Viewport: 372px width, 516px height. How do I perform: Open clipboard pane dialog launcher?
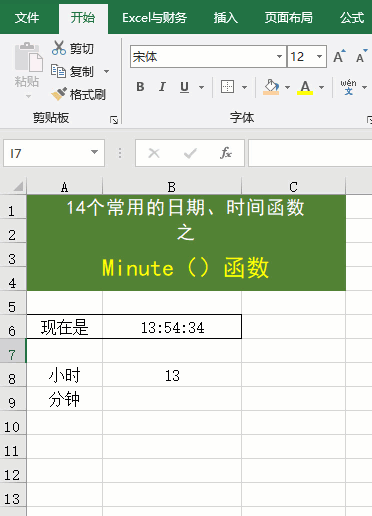click(114, 120)
